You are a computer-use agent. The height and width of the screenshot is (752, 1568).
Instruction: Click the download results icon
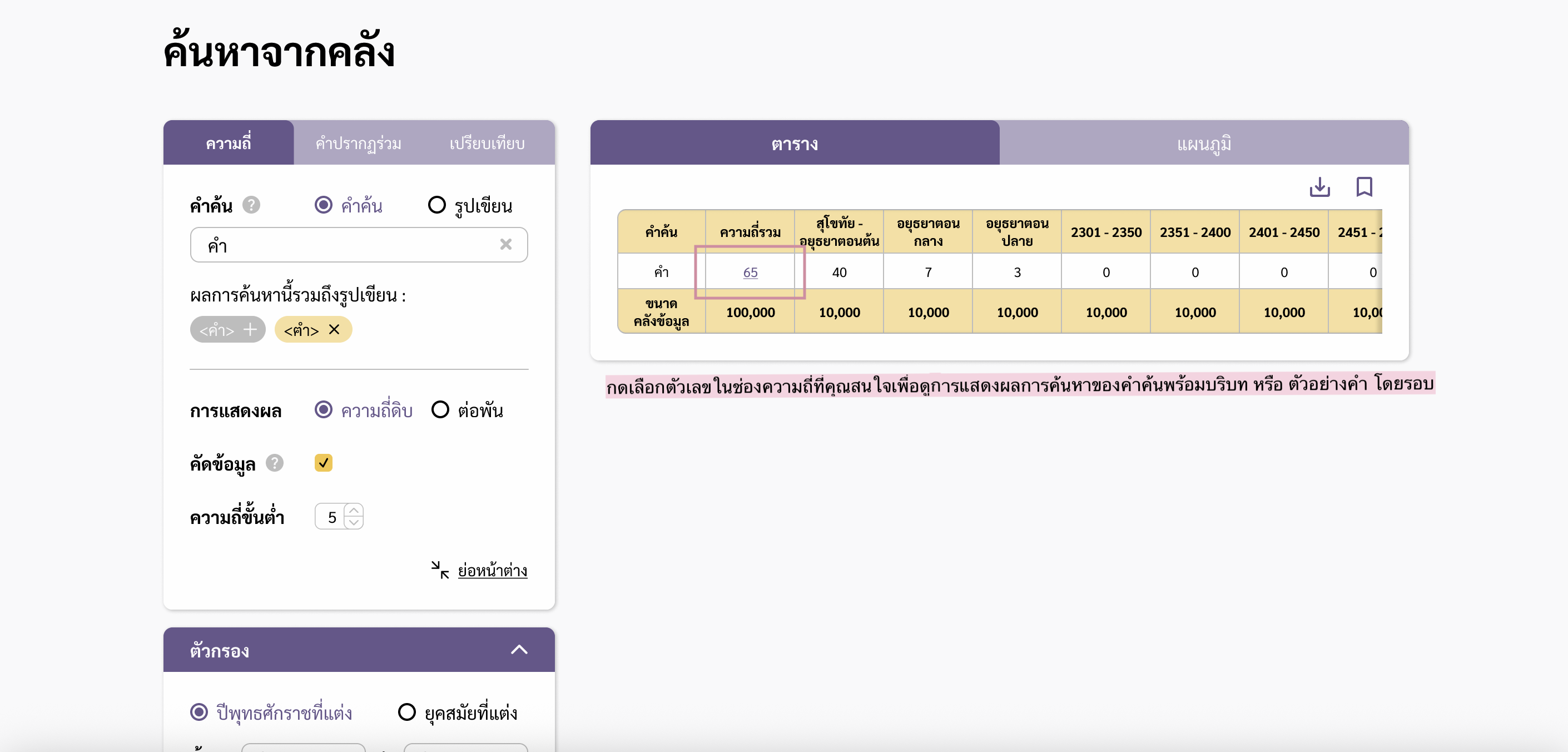coord(1319,187)
